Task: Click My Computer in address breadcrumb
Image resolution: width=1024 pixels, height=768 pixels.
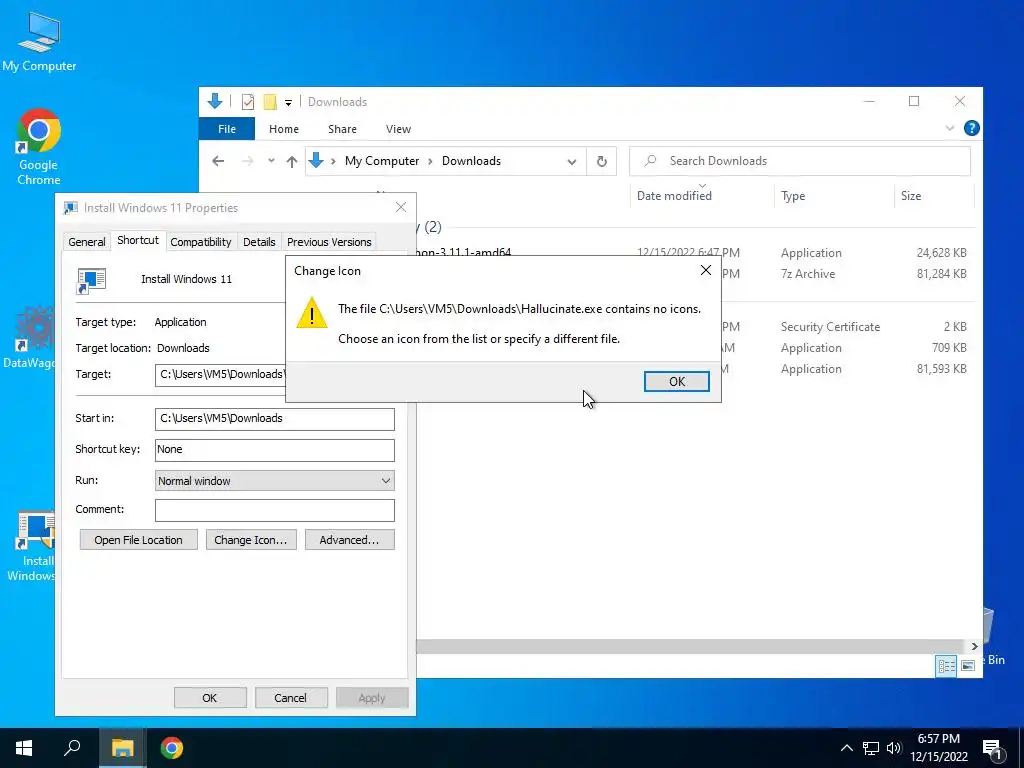Action: tap(382, 161)
